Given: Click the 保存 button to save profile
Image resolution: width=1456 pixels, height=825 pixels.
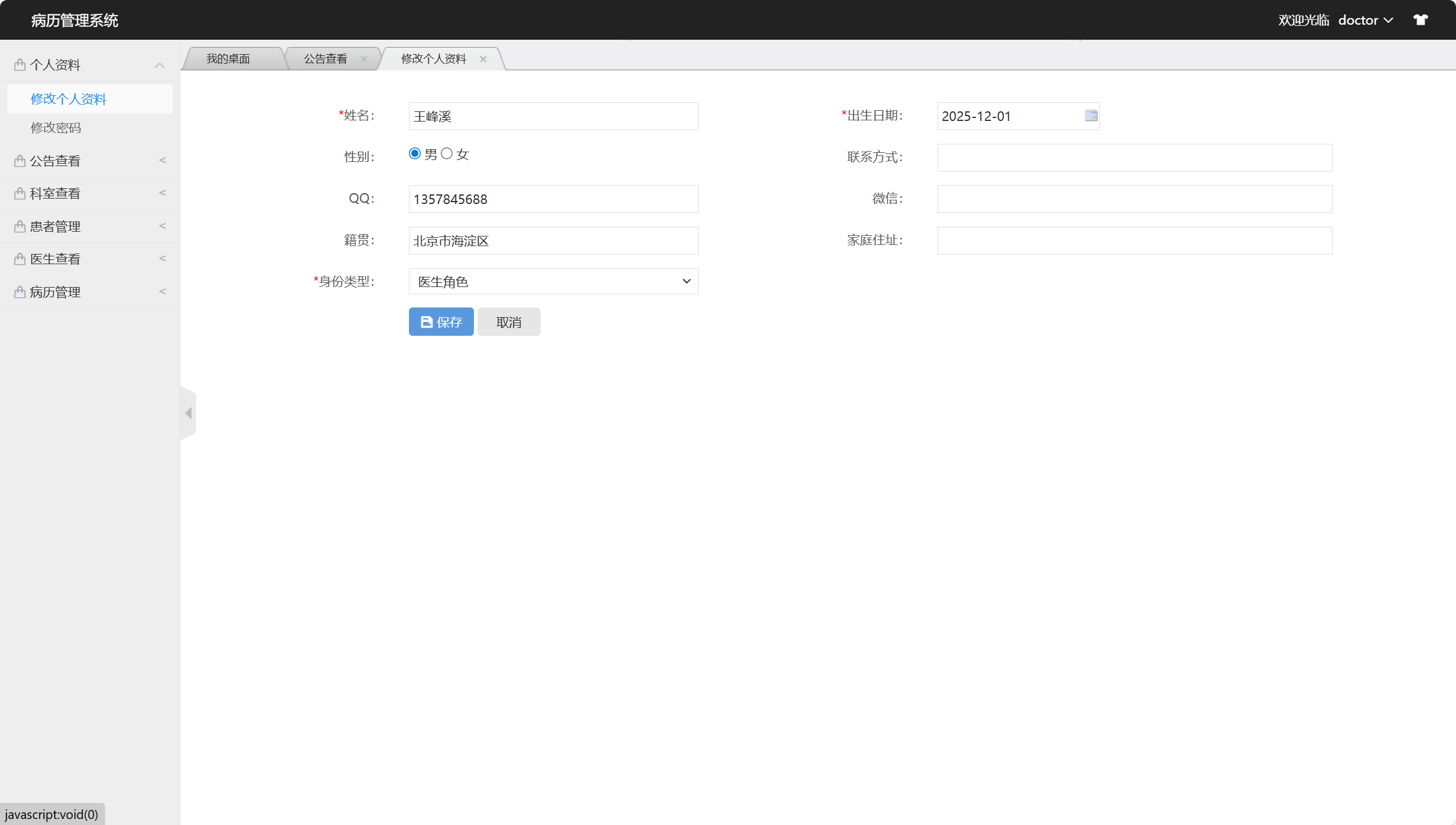Looking at the screenshot, I should [x=441, y=321].
